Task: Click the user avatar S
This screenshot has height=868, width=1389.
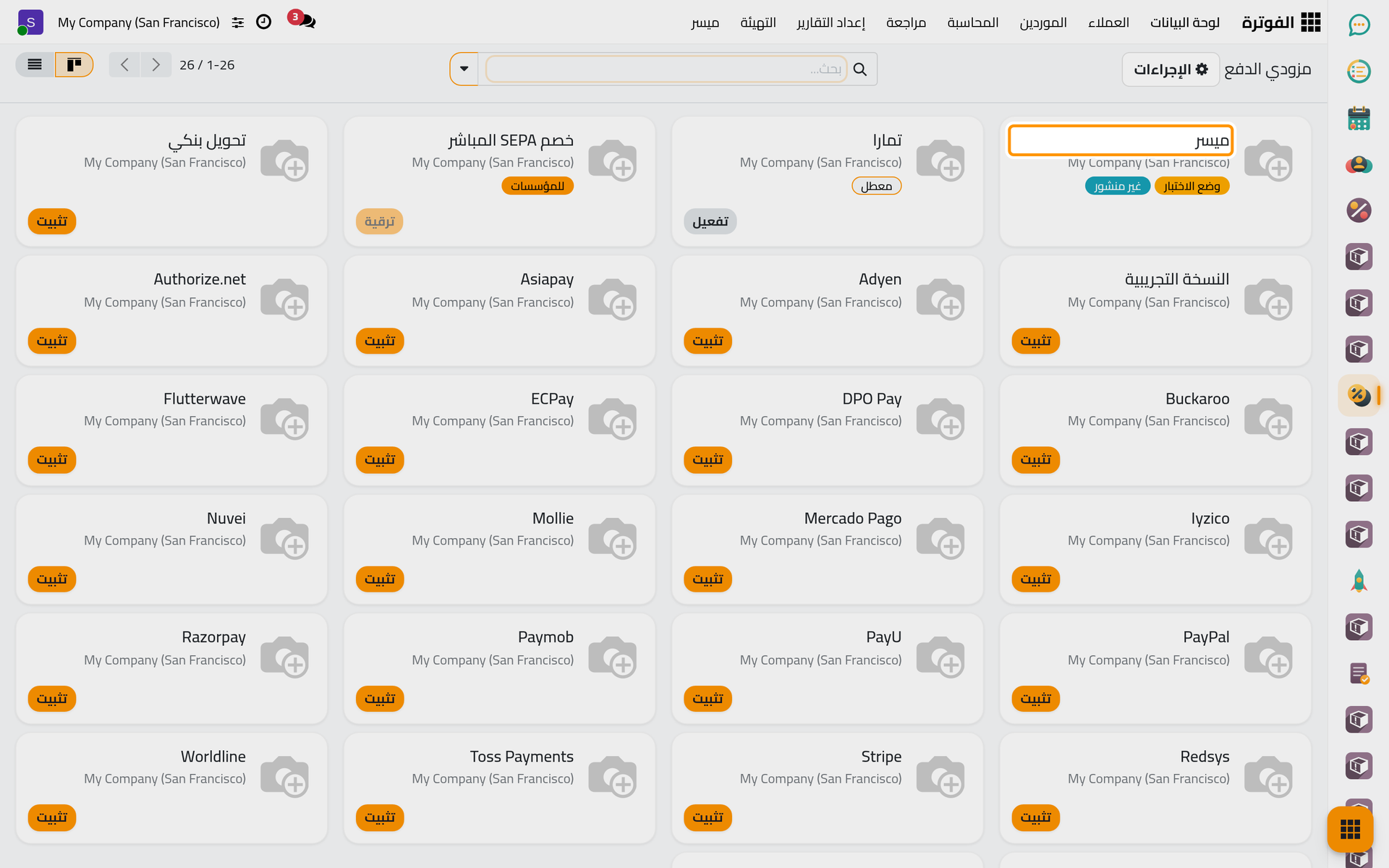Action: click(30, 22)
